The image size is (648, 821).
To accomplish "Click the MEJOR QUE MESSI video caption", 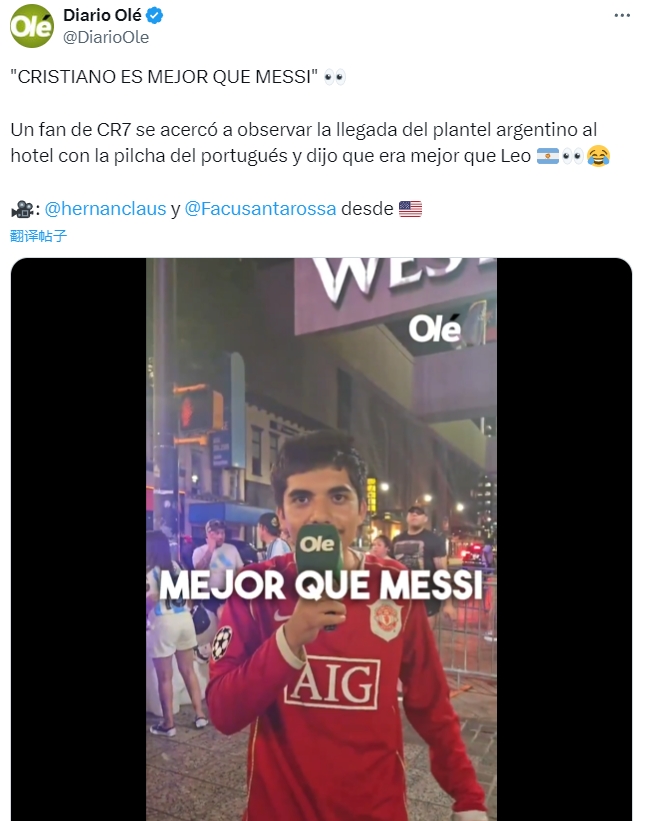I will pos(320,584).
